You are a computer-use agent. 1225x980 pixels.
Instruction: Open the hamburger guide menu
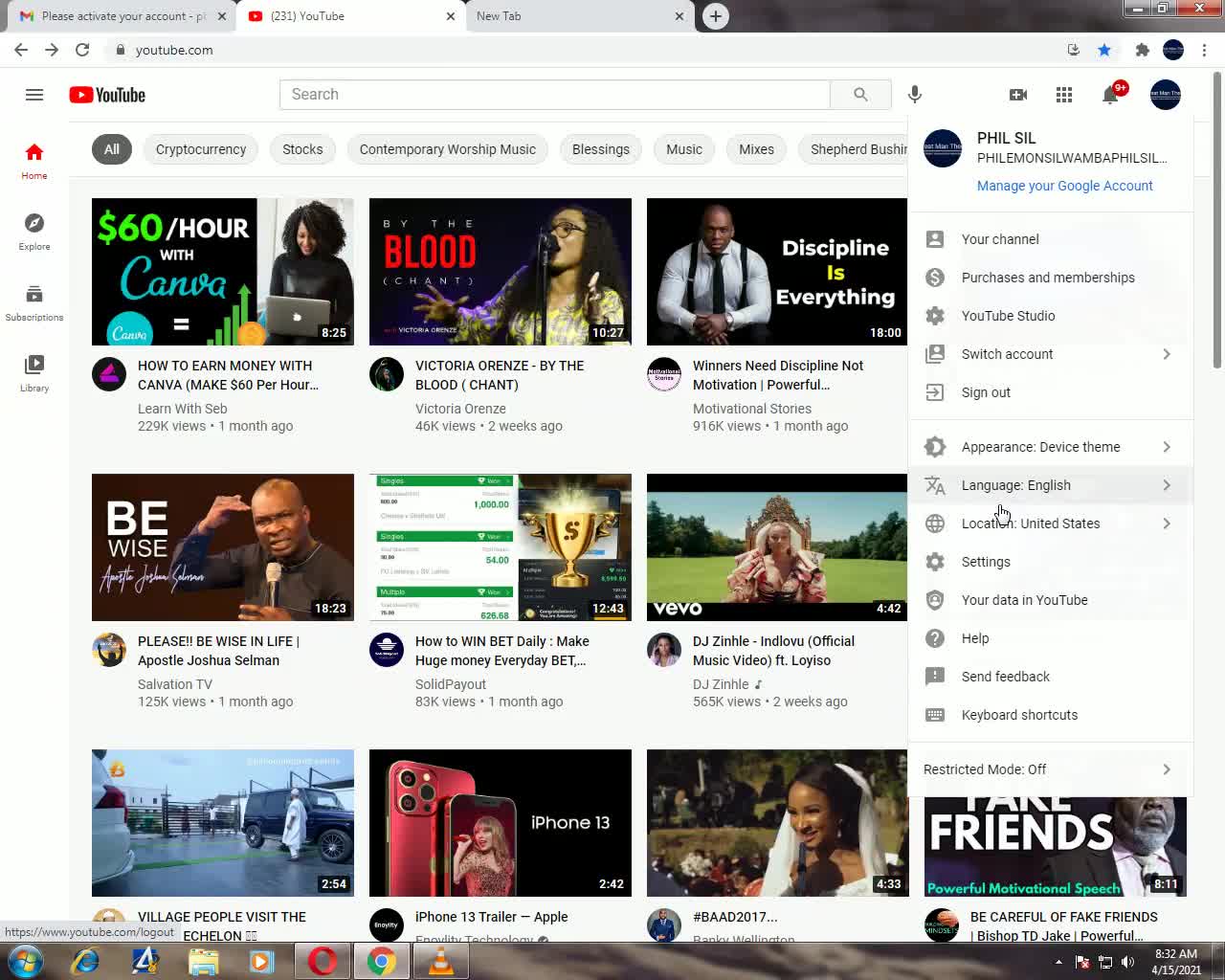click(34, 95)
